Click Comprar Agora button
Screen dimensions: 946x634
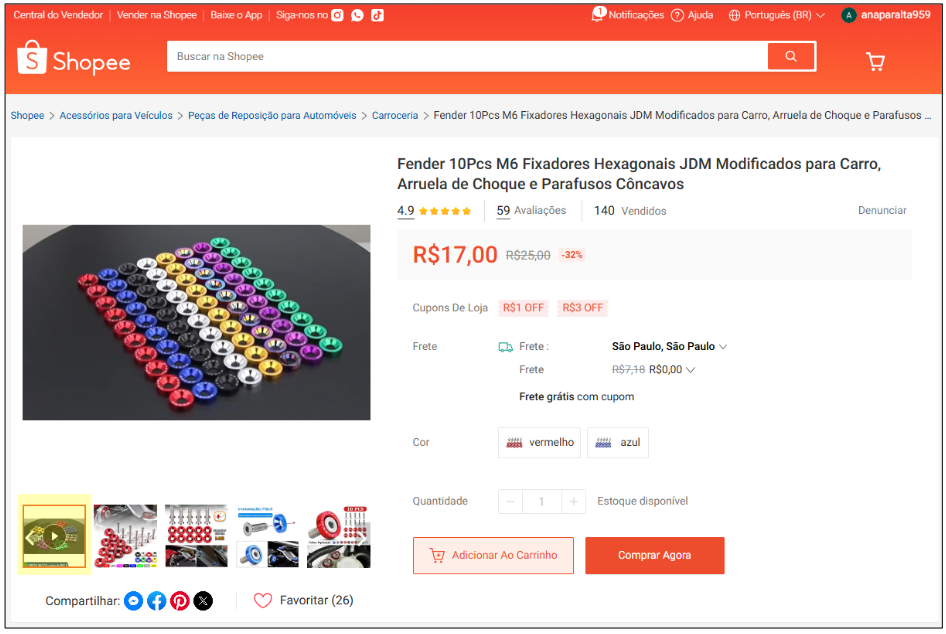654,556
